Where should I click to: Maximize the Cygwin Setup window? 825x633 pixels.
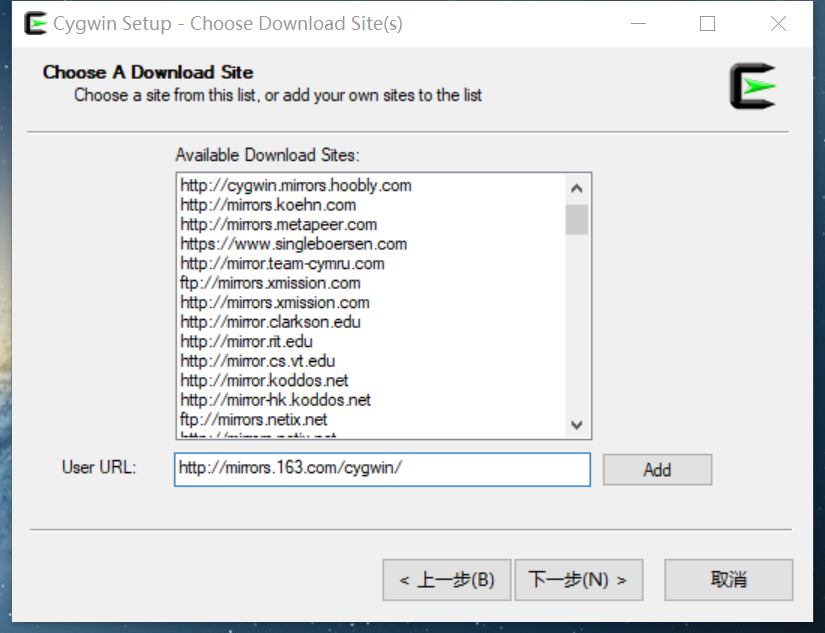tap(707, 24)
